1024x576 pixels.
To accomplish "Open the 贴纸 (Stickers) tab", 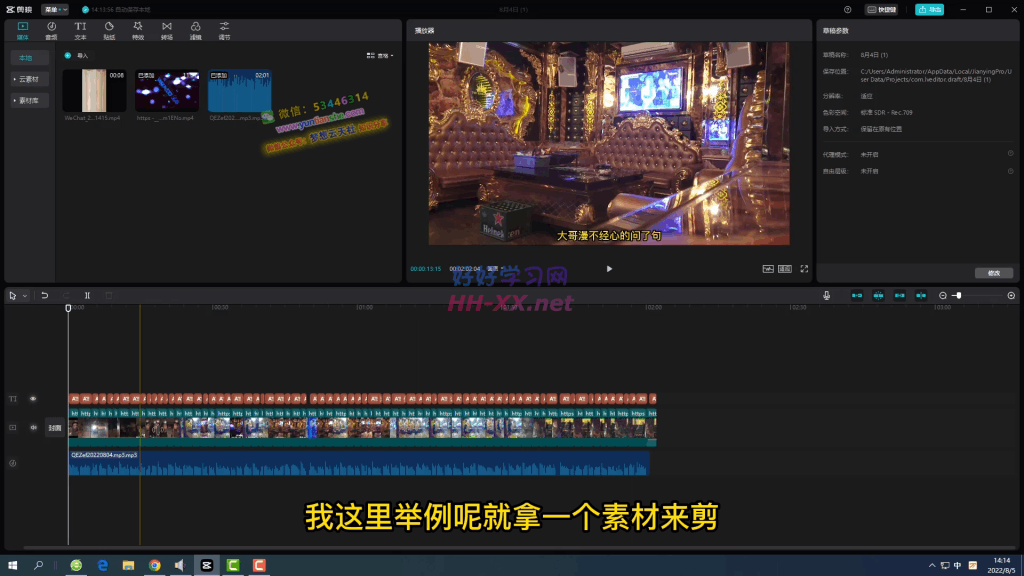I will click(x=109, y=30).
